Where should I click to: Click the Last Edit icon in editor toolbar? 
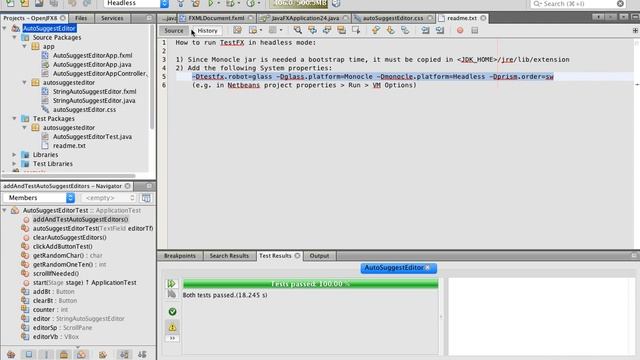pyautogui.click(x=237, y=30)
